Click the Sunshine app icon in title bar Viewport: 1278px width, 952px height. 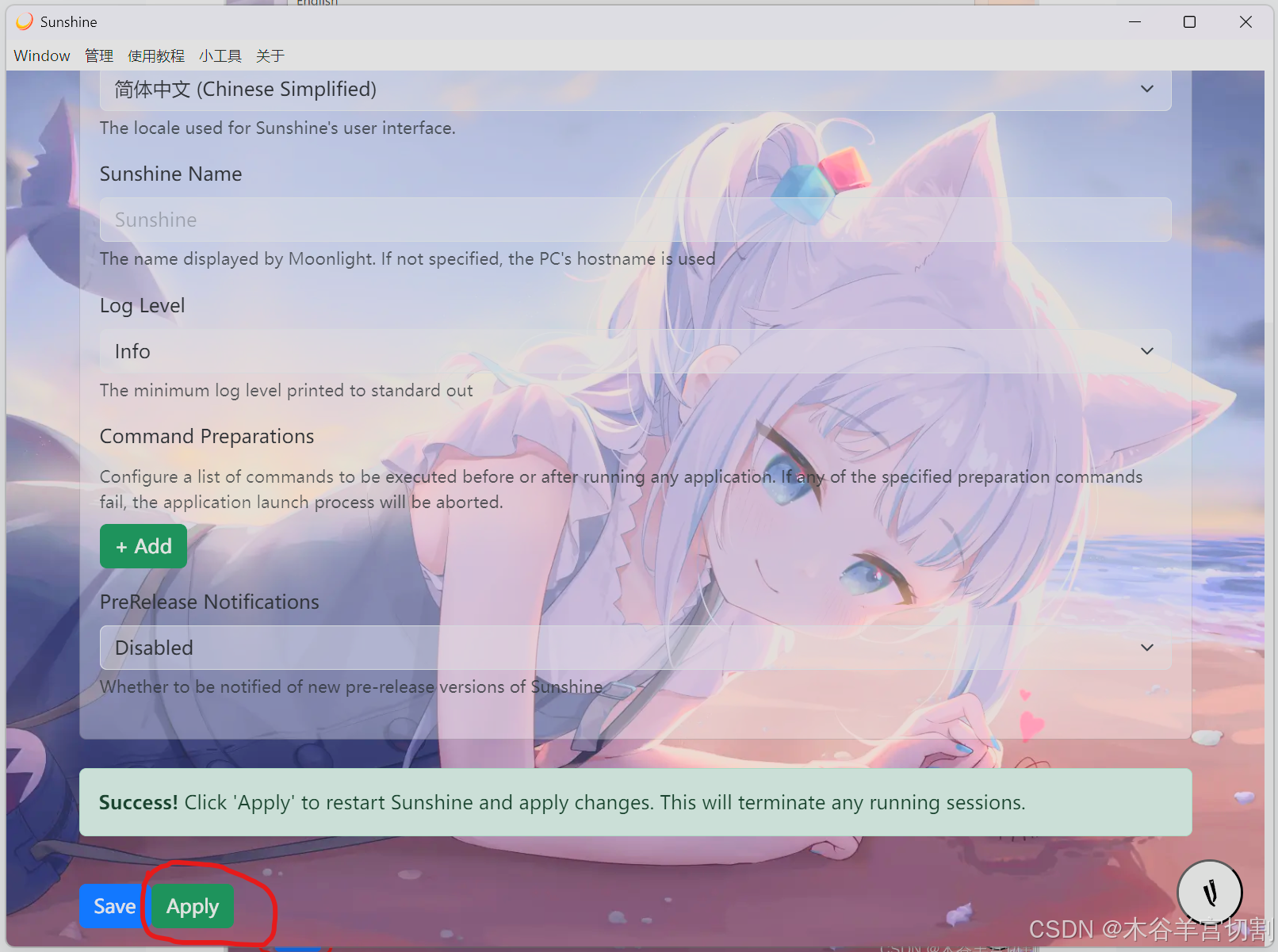click(25, 21)
